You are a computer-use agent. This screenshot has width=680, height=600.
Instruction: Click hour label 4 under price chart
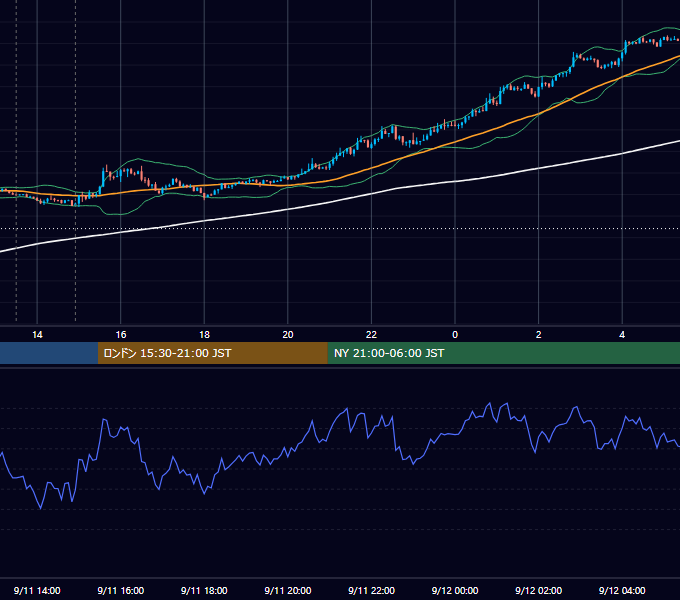click(622, 335)
